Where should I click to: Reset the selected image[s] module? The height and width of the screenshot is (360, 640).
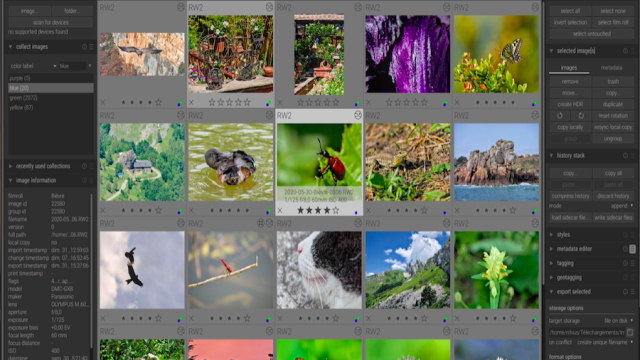click(625, 51)
